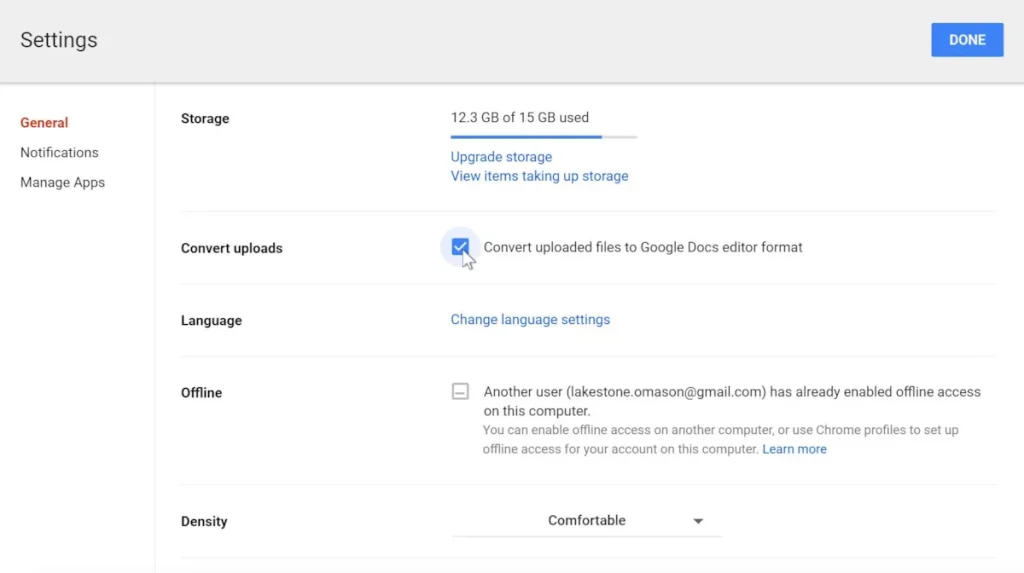Click the Settings heading text
The image size is (1024, 573).
59,40
